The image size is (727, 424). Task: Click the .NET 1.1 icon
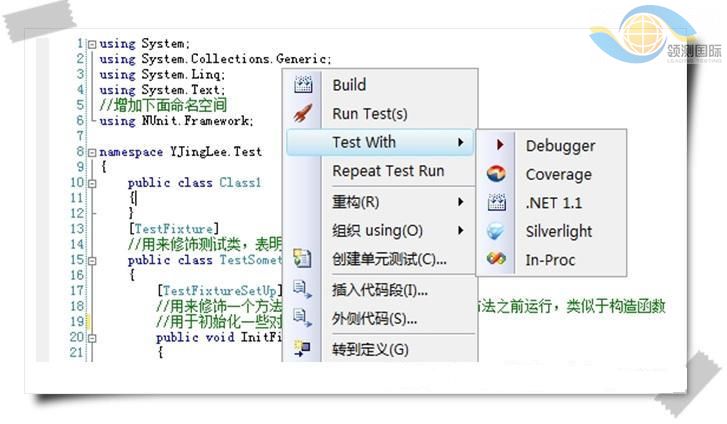(497, 202)
